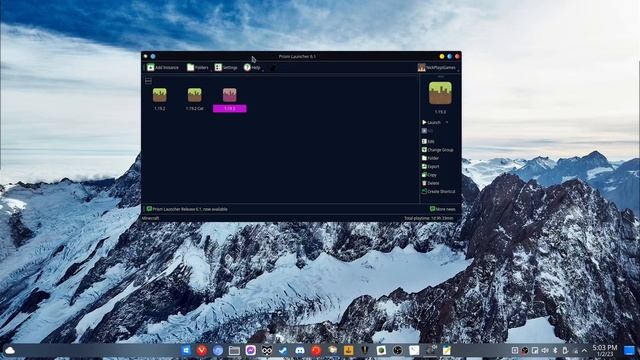Collapse the instance group expander
The image size is (640, 360).
pos(148,81)
